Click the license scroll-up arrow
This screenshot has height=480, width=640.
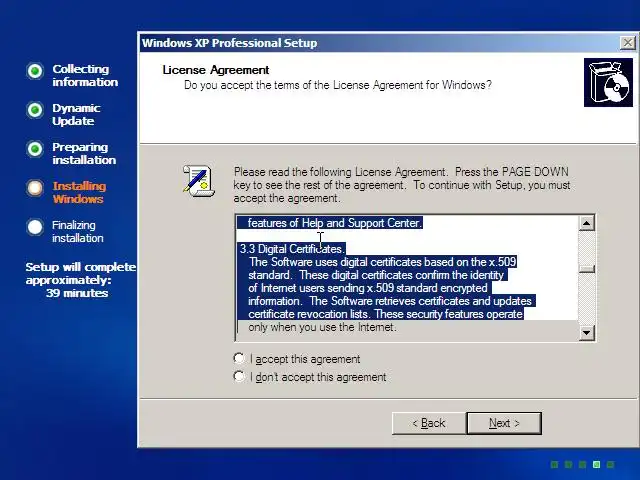click(587, 223)
